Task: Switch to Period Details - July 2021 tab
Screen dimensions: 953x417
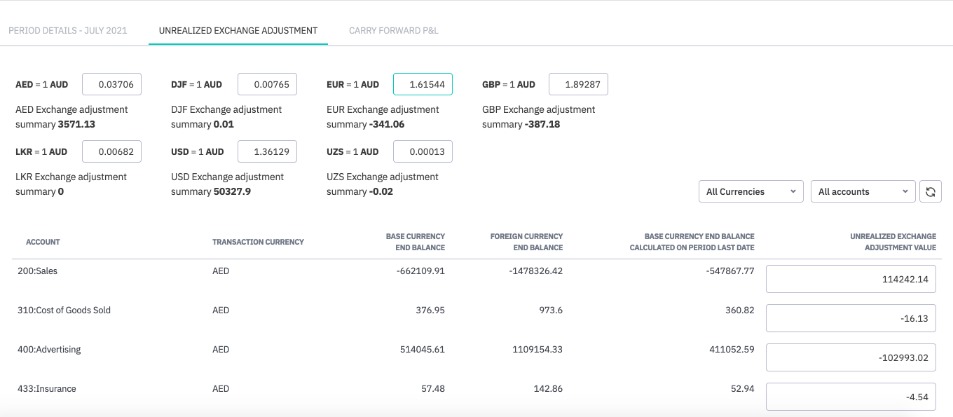Action: pos(68,31)
